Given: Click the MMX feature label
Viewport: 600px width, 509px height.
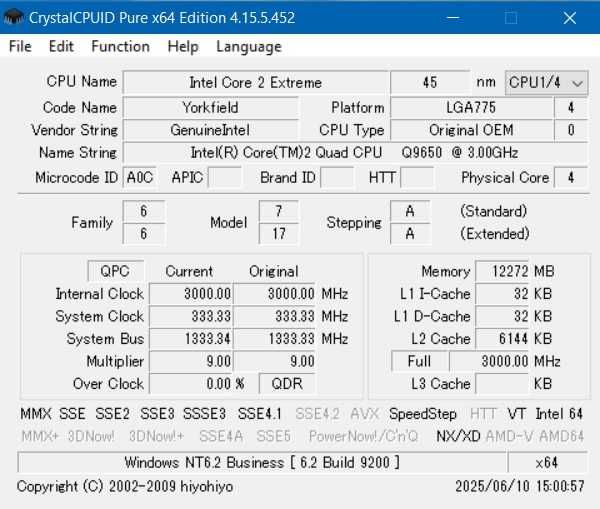Looking at the screenshot, I should click(x=36, y=414).
